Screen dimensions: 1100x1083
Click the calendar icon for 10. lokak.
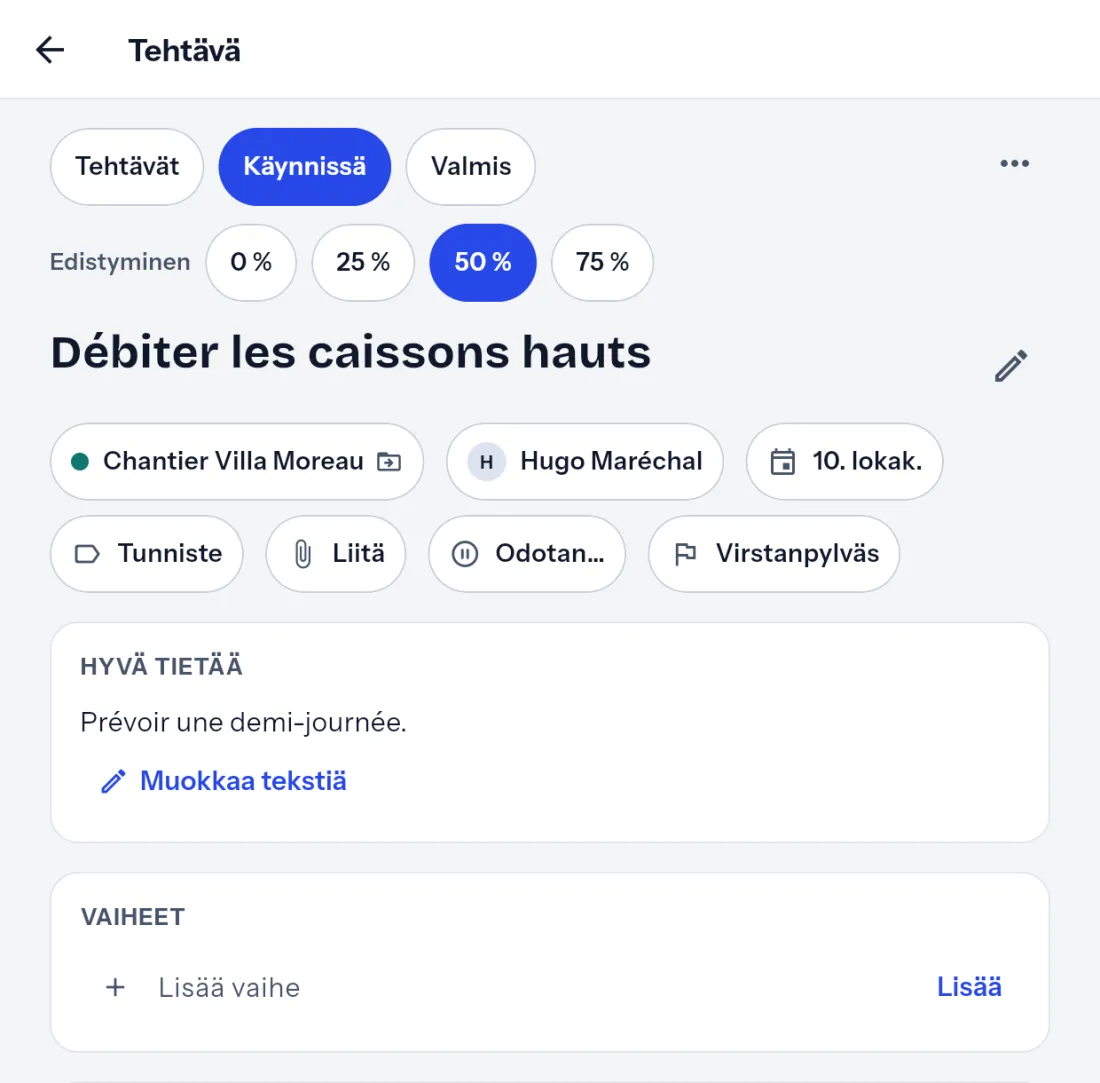(783, 462)
